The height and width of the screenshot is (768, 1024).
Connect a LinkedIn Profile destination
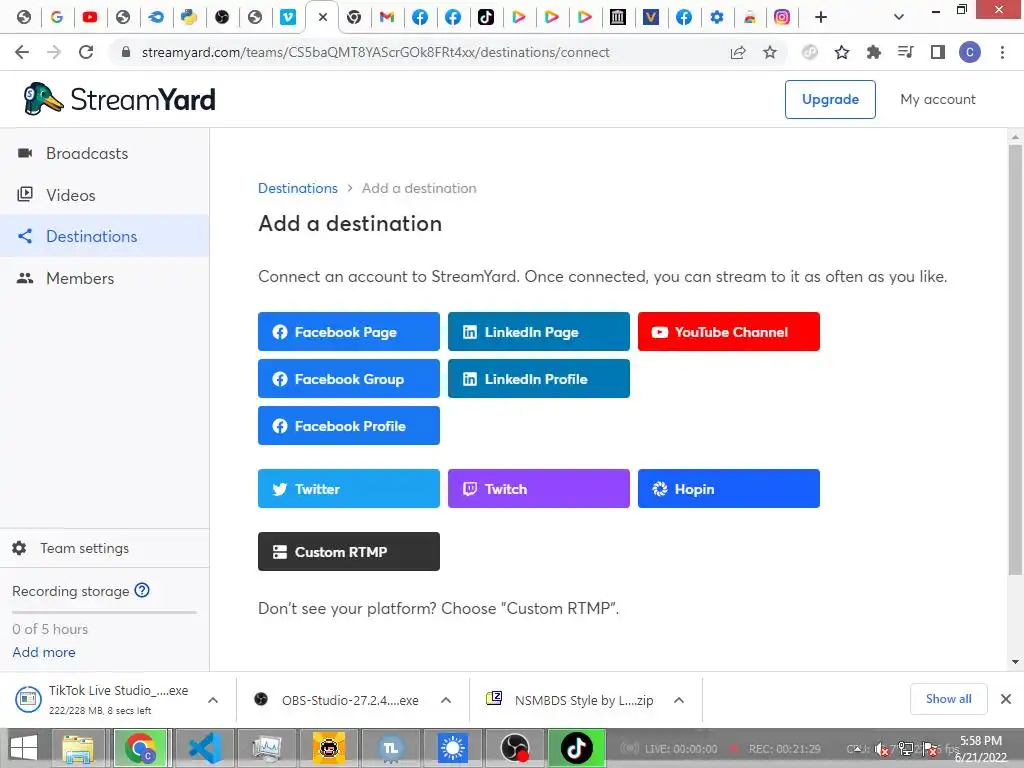click(539, 379)
